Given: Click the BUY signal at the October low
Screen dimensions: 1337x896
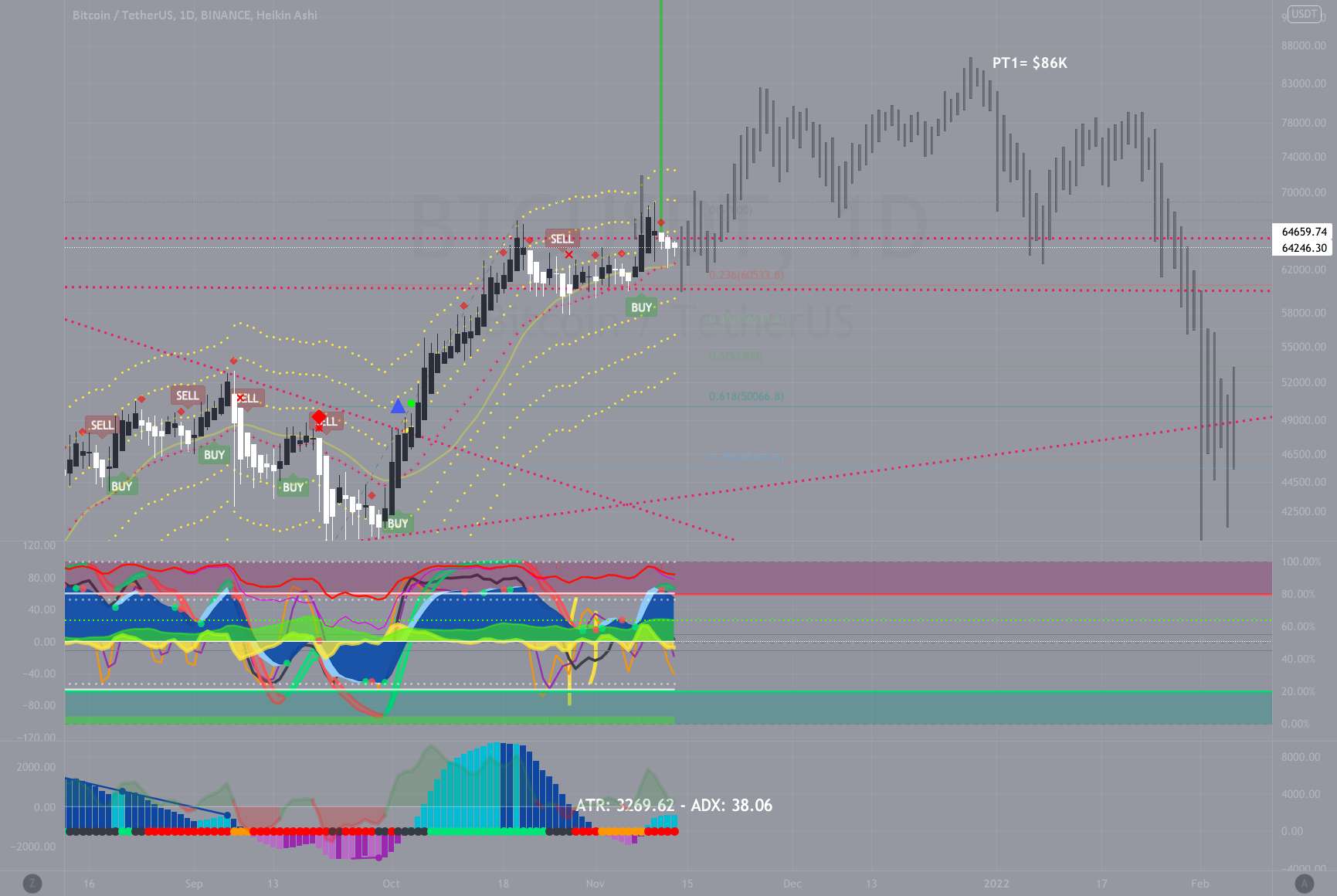Looking at the screenshot, I should pos(398,523).
